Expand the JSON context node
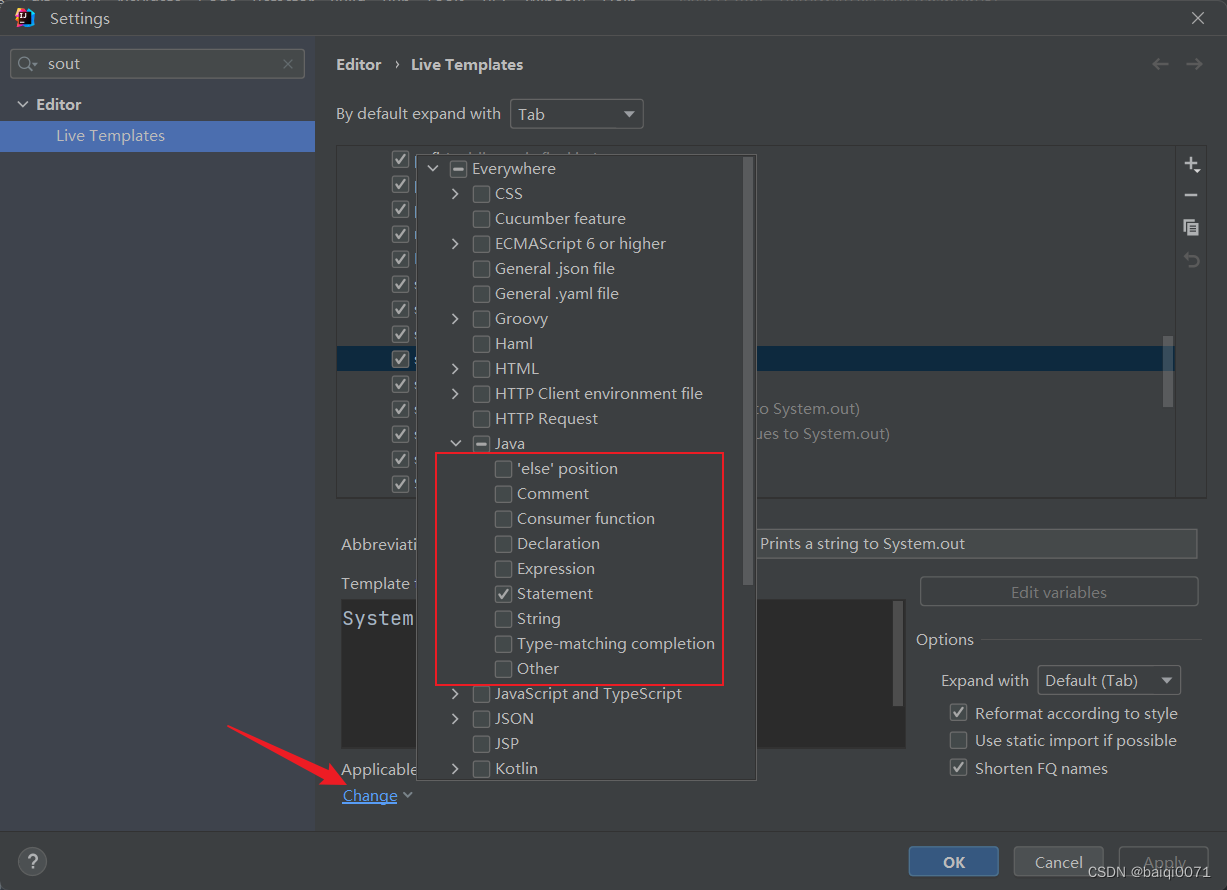1227x890 pixels. coord(456,719)
